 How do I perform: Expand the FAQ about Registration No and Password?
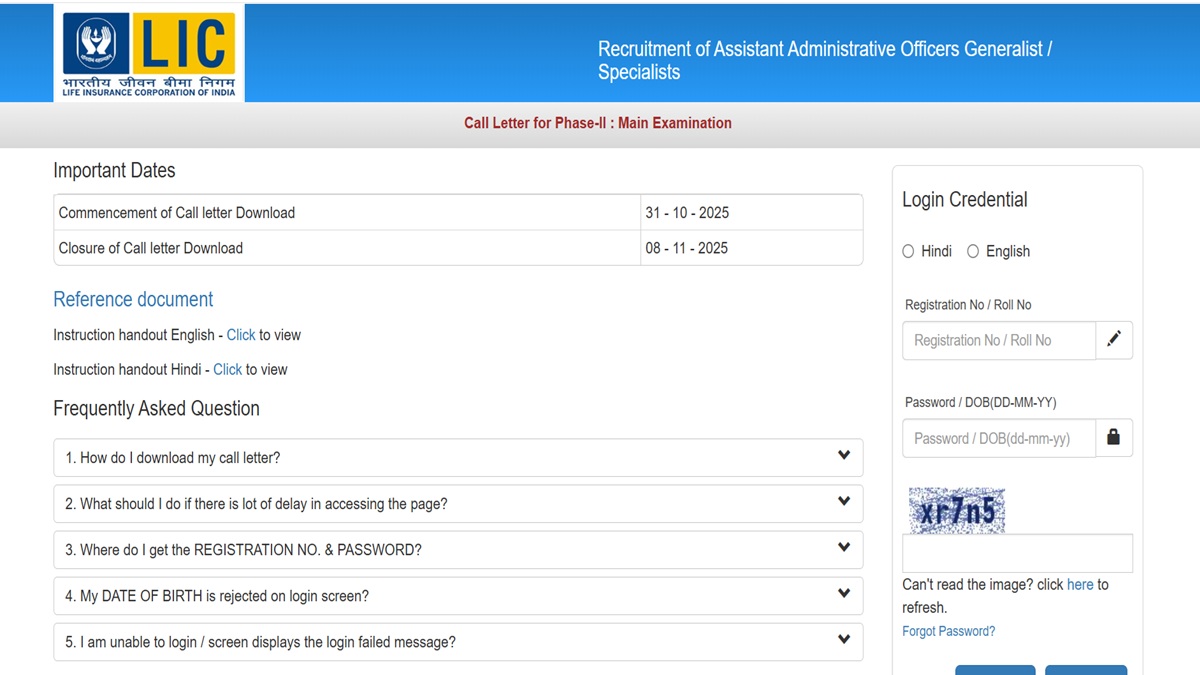[843, 549]
